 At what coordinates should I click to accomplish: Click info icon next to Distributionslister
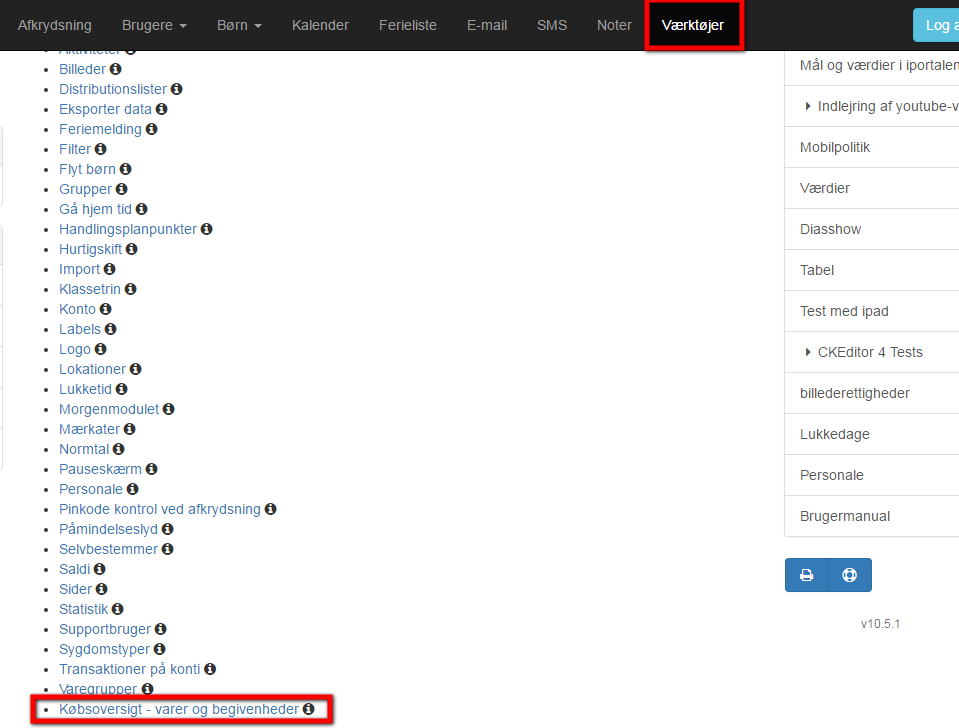tap(177, 89)
